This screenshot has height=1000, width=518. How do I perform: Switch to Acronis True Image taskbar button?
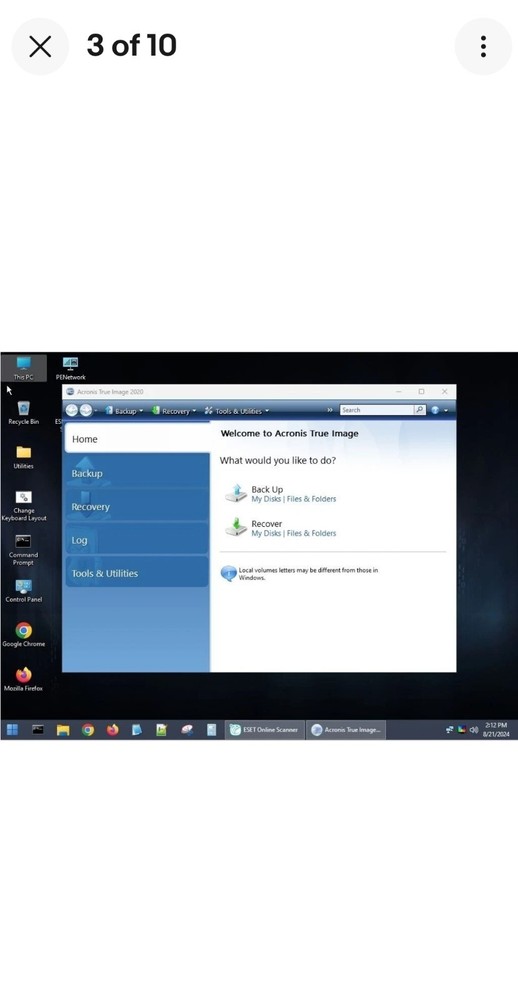346,730
